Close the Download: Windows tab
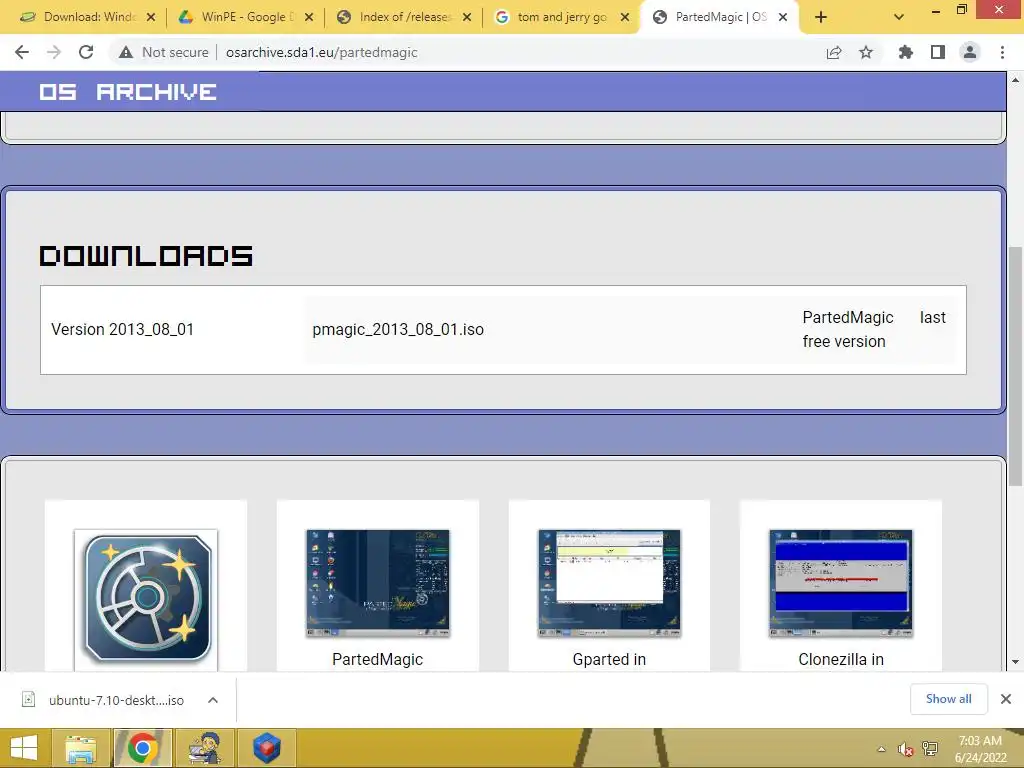The width and height of the screenshot is (1024, 768). tap(151, 17)
